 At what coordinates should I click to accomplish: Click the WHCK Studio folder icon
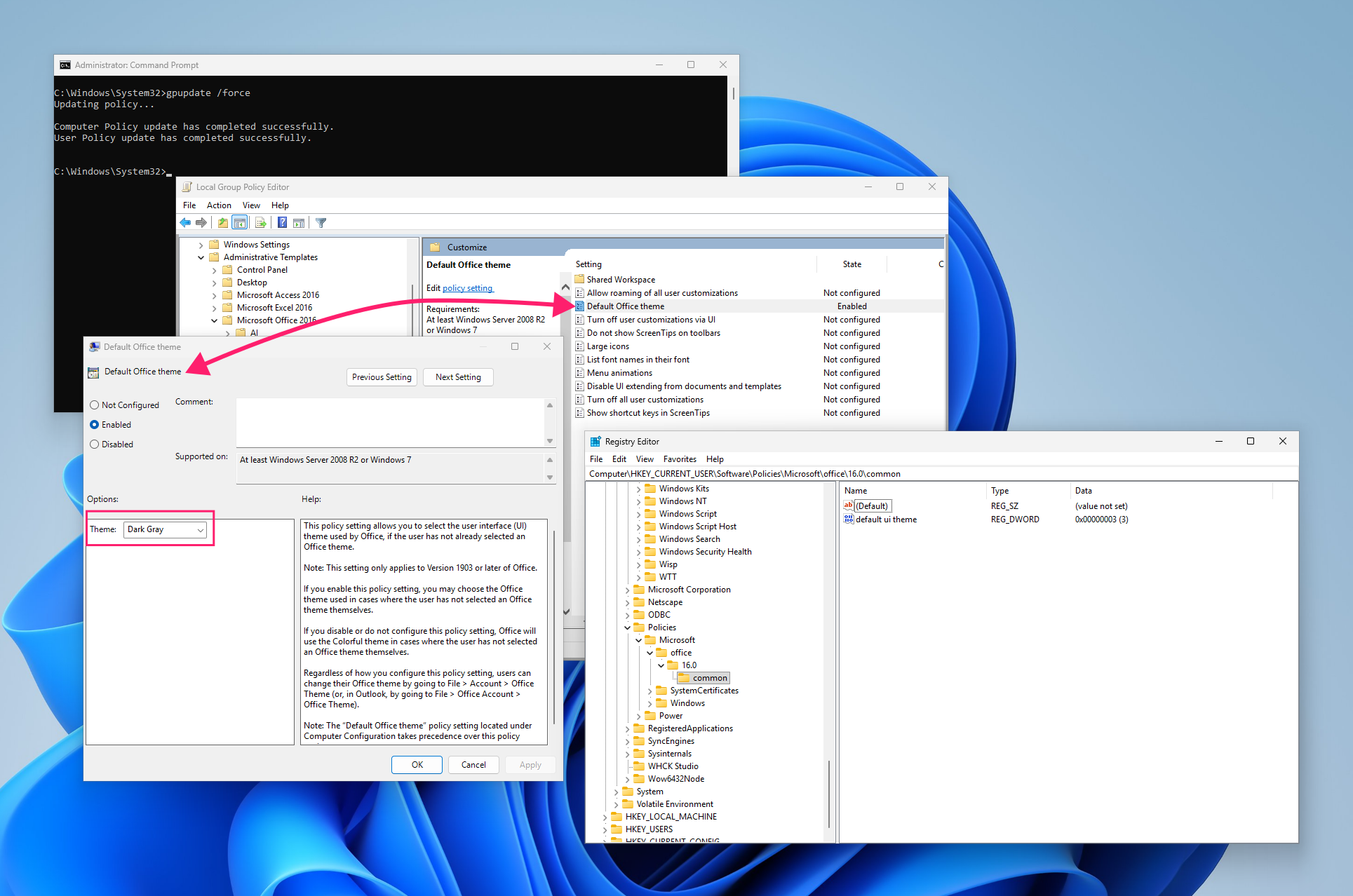639,766
